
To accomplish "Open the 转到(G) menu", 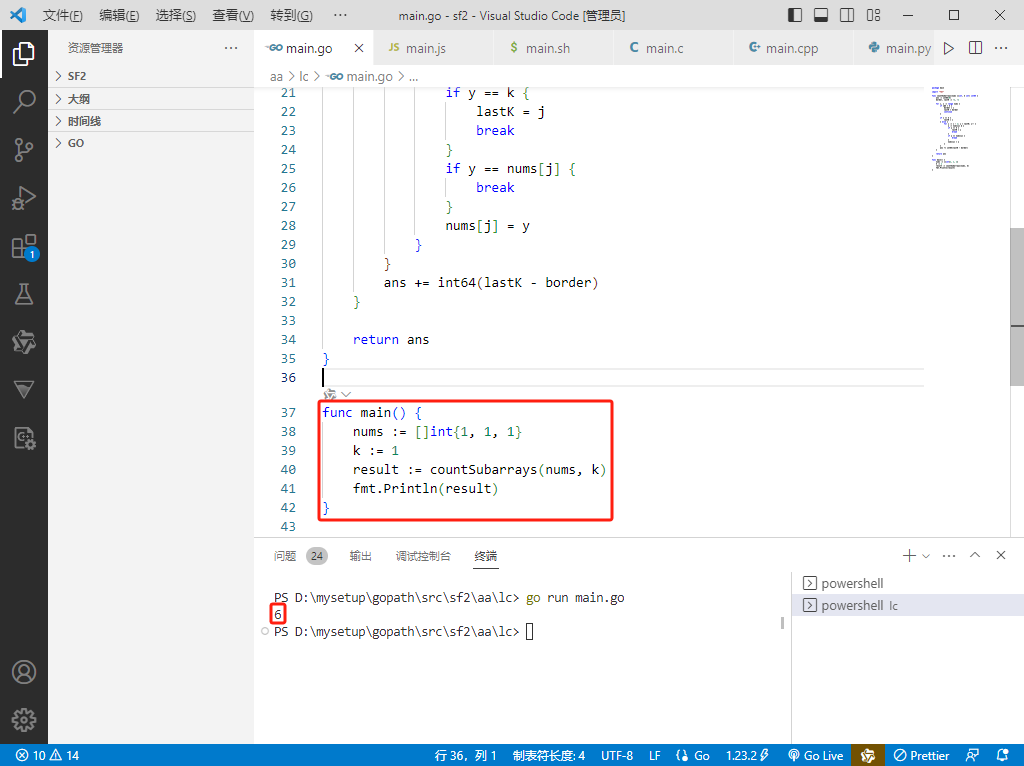I will click(x=291, y=15).
